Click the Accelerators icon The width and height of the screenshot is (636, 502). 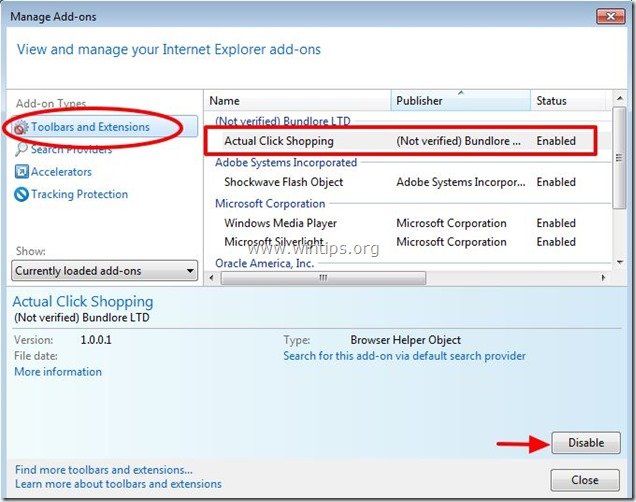(x=21, y=172)
